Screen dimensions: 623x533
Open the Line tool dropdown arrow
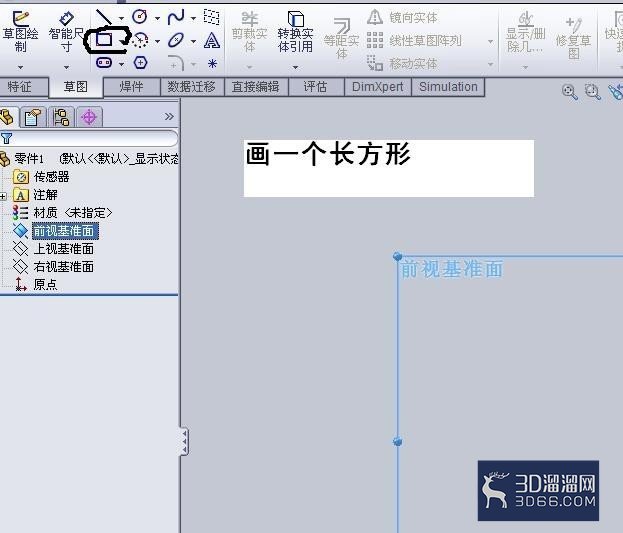pyautogui.click(x=121, y=18)
